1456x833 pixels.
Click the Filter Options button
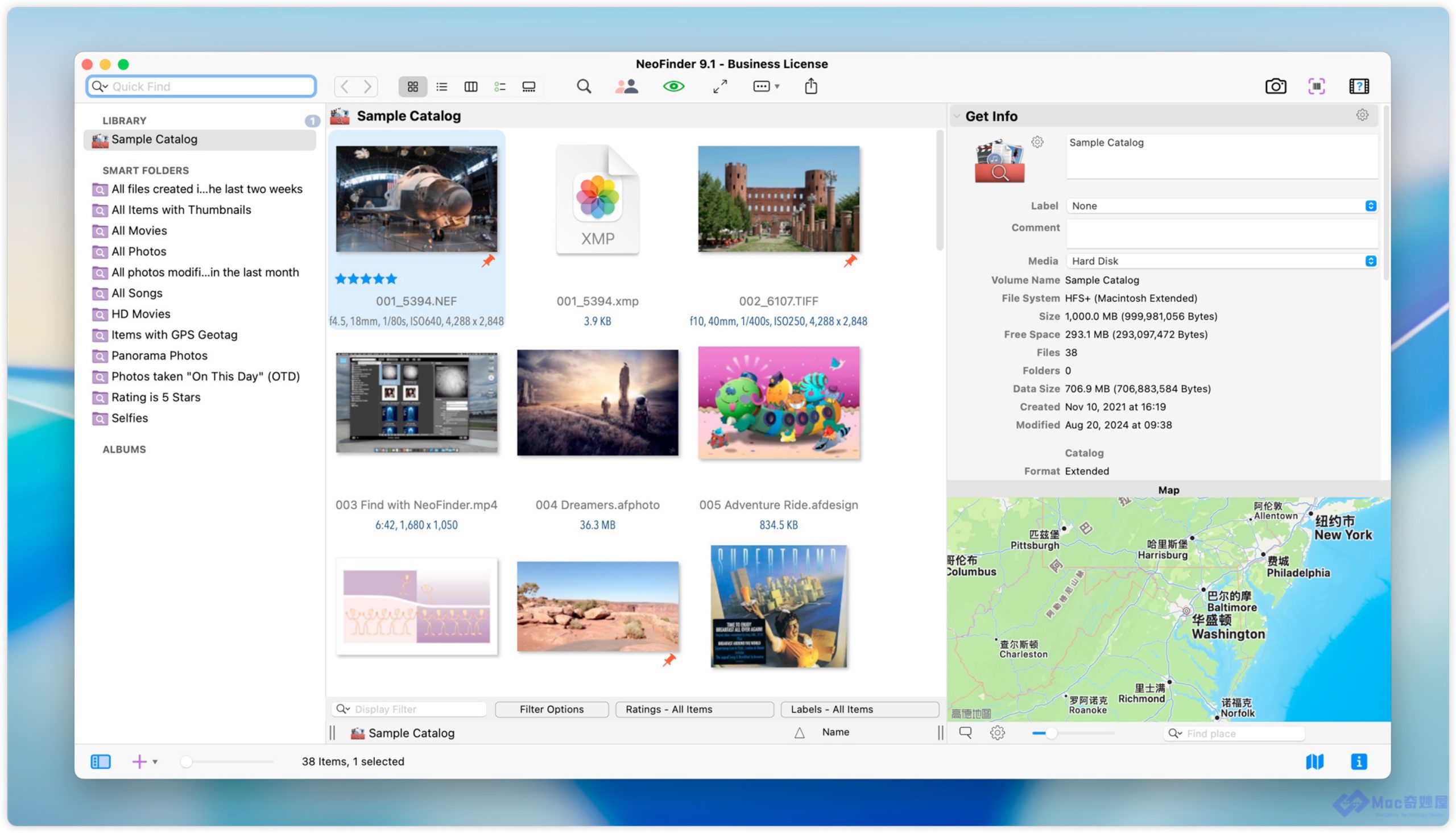552,710
